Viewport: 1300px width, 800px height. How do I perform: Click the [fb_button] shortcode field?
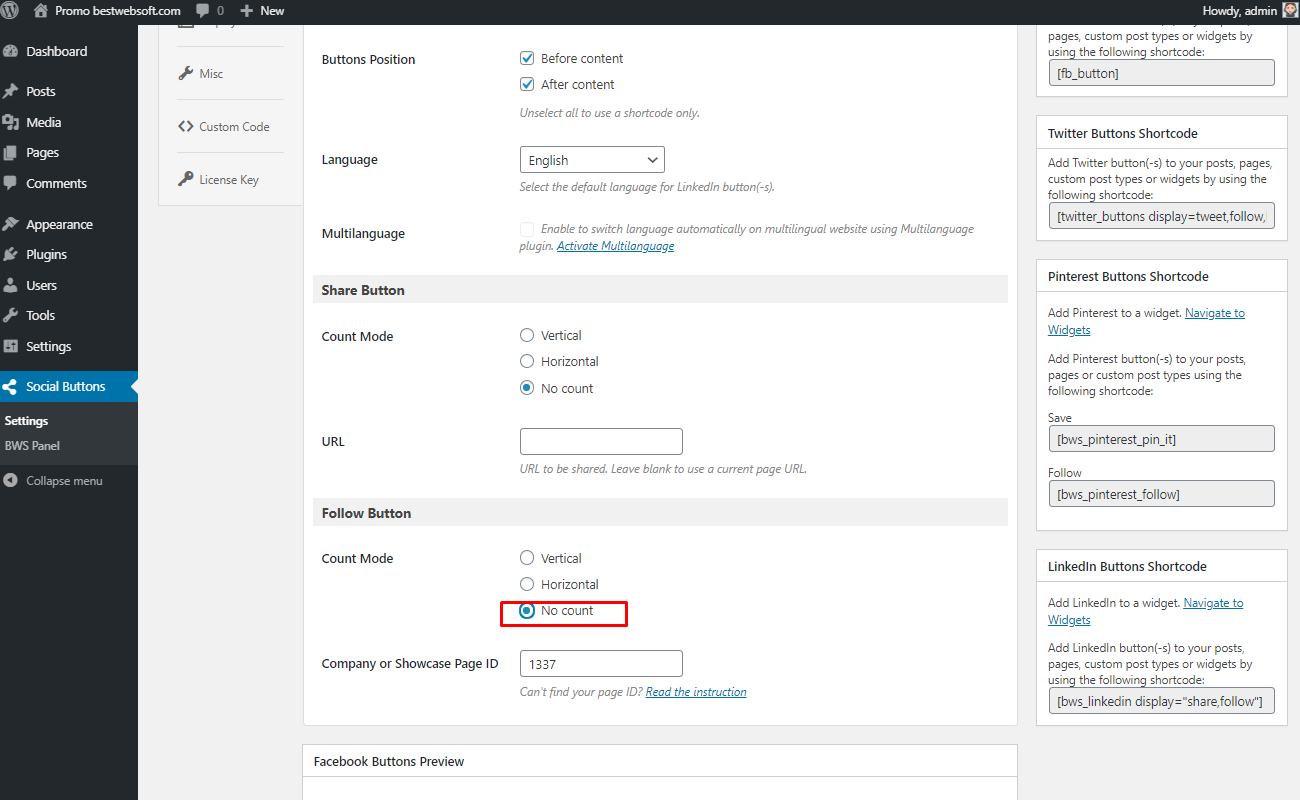(1161, 73)
